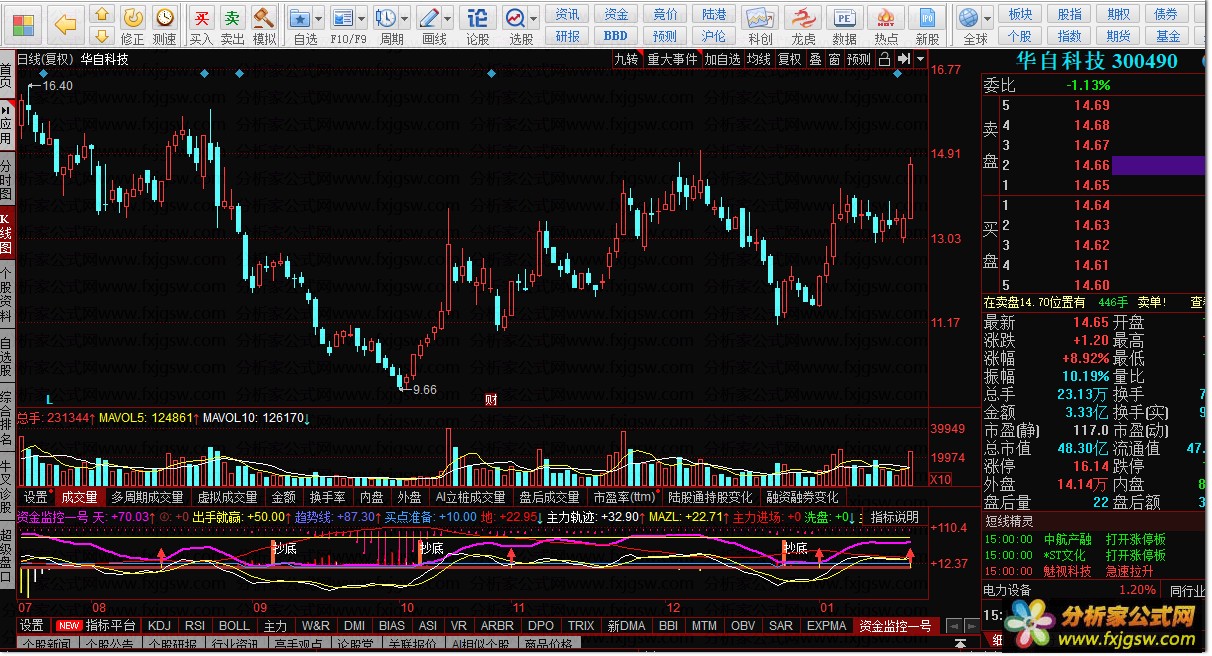Click buy level 1 price 14.64

1092,205
